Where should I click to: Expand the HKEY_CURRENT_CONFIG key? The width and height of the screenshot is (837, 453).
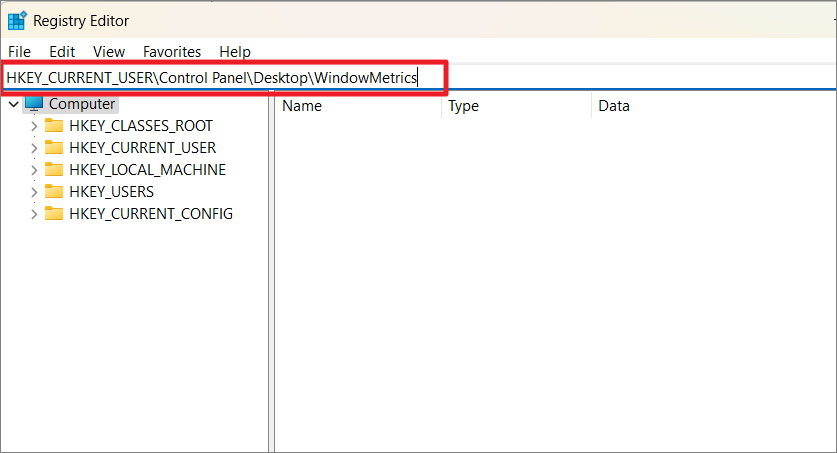pyautogui.click(x=34, y=214)
